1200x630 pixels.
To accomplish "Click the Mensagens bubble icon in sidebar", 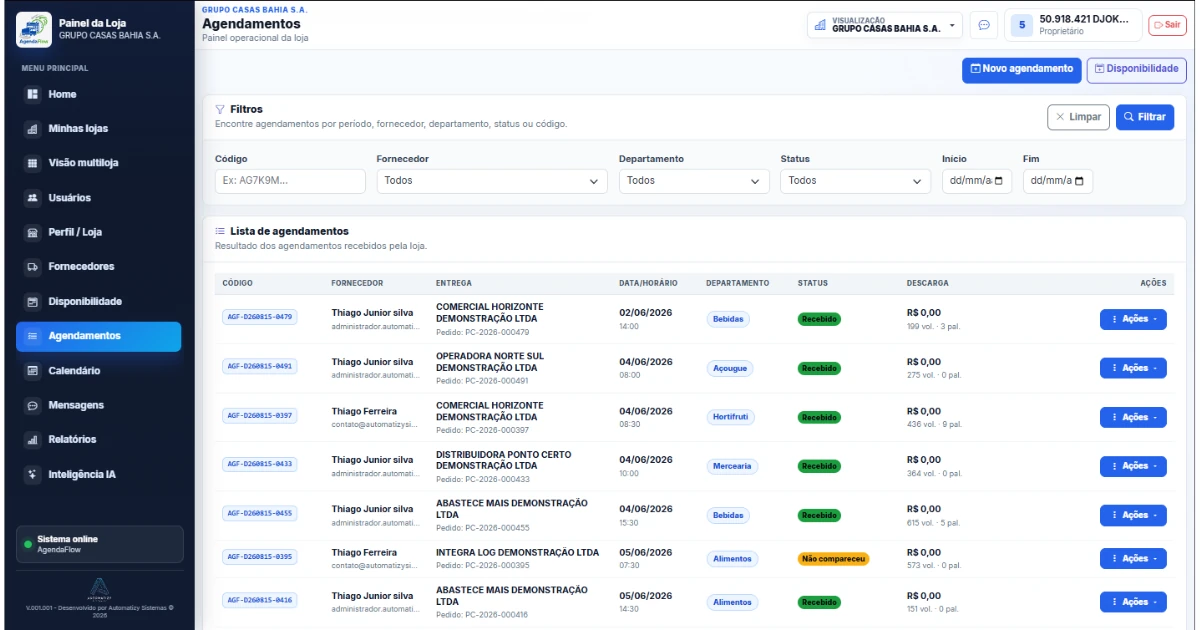I will (32, 405).
